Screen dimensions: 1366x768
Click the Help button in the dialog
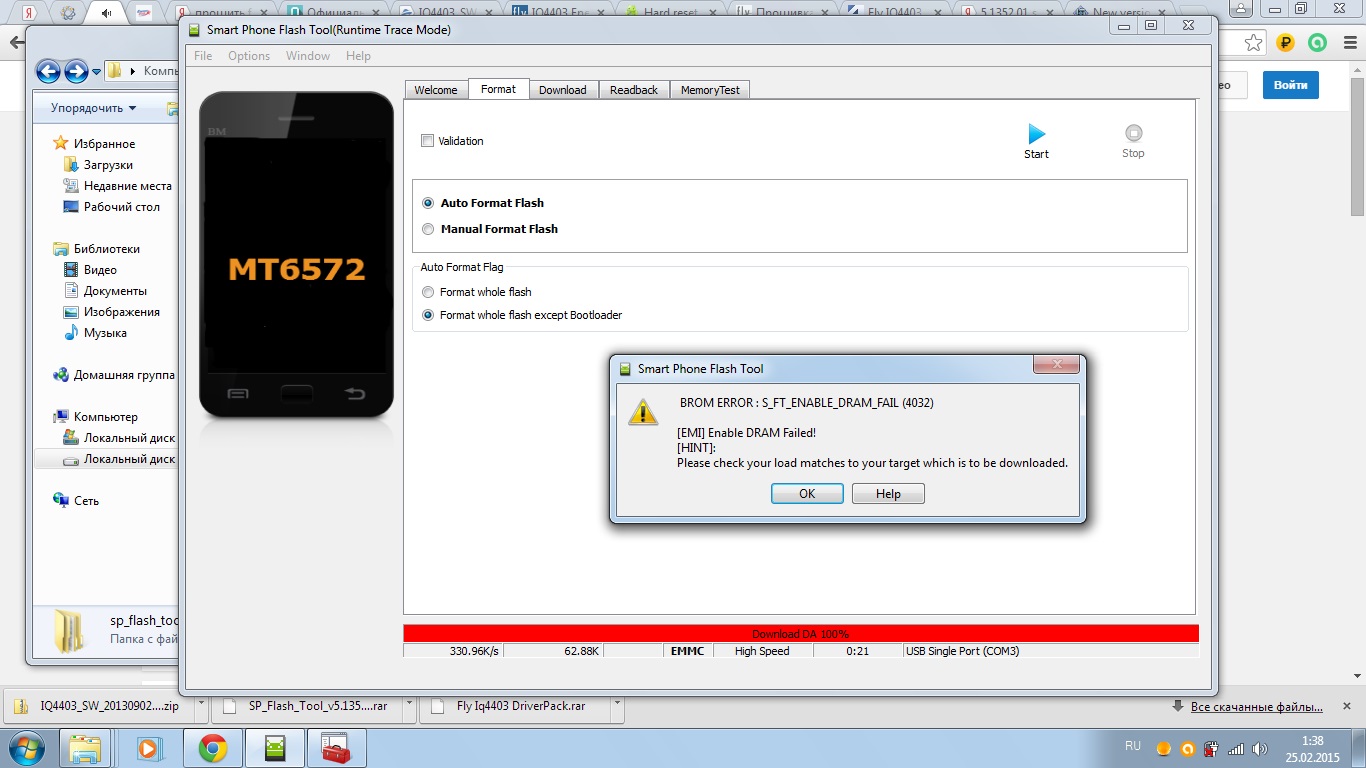[x=888, y=494]
